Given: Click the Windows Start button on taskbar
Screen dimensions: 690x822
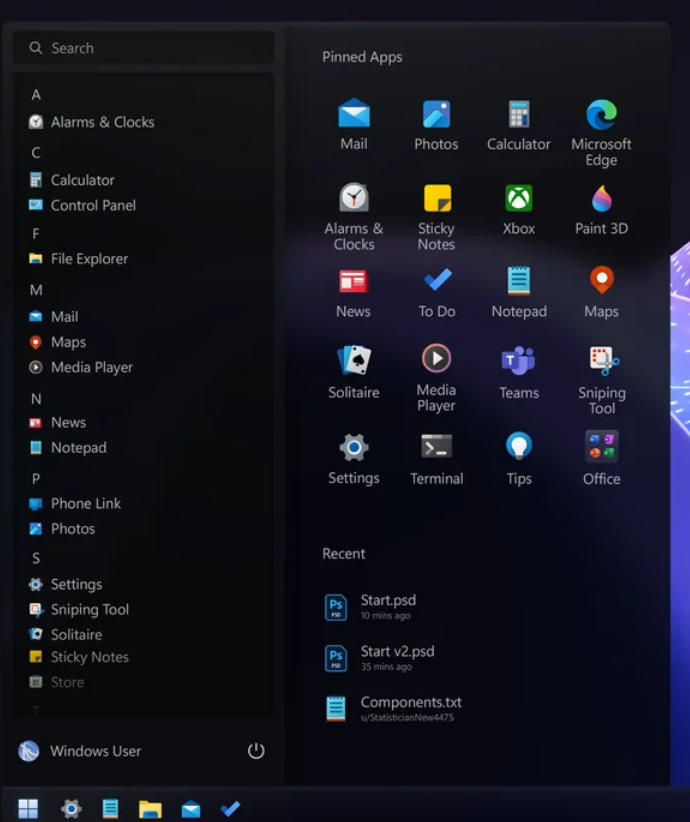Looking at the screenshot, I should tap(28, 808).
